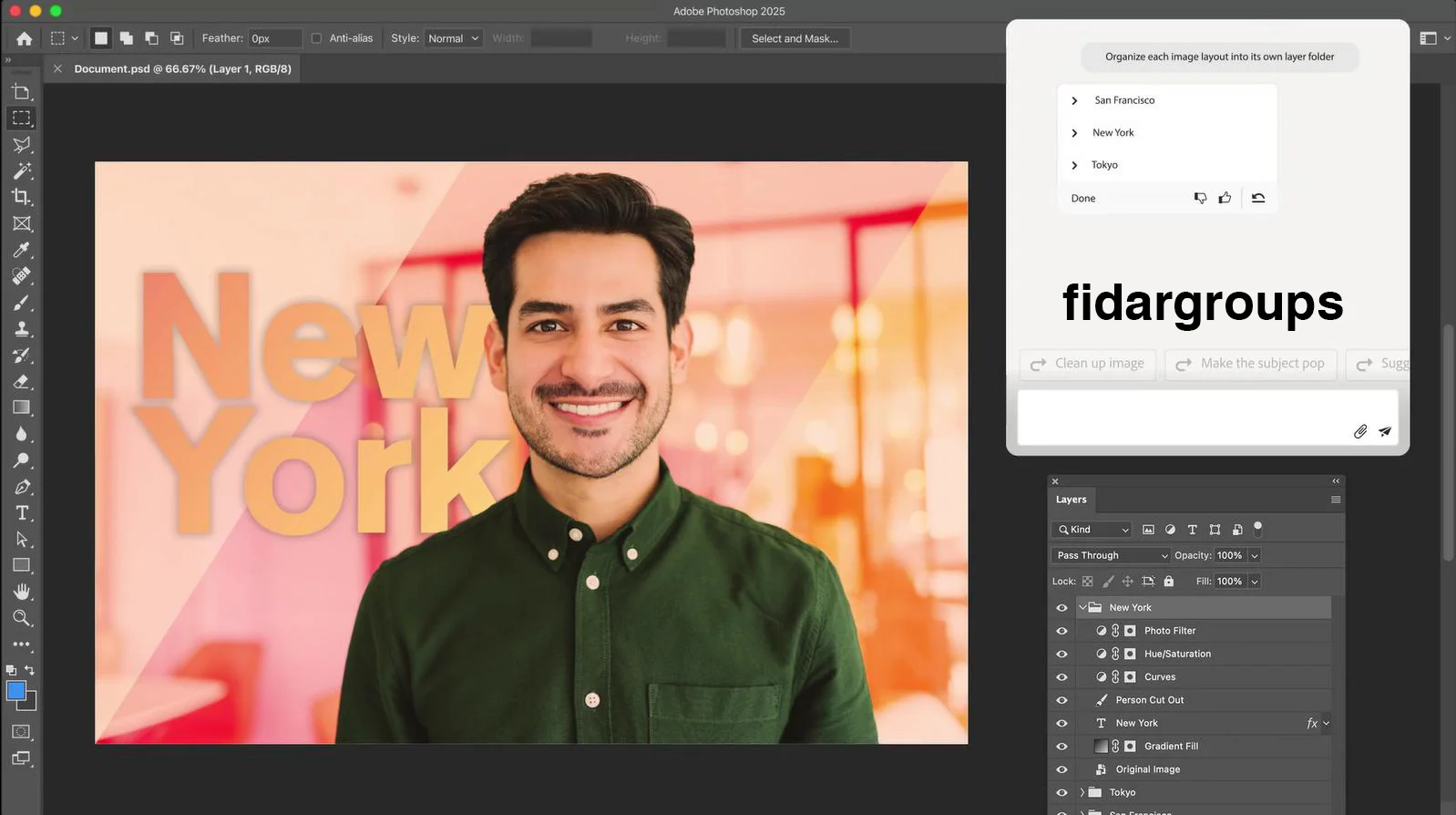Open the Pass Through blend mode dropdown
1456x815 pixels.
pyautogui.click(x=1111, y=555)
